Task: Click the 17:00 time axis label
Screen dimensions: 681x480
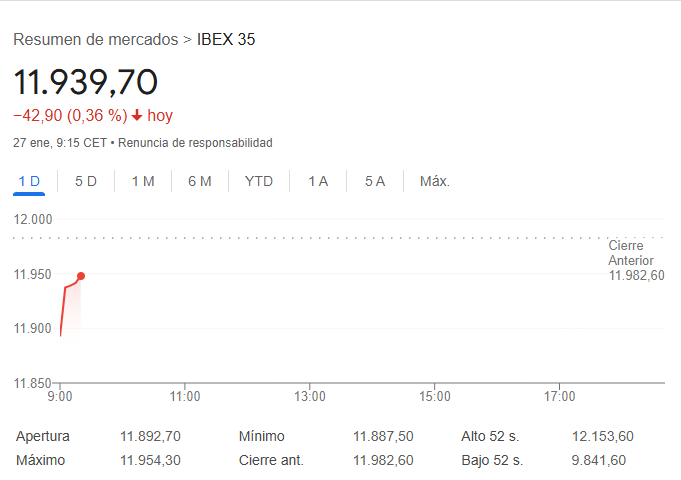Action: [x=559, y=396]
